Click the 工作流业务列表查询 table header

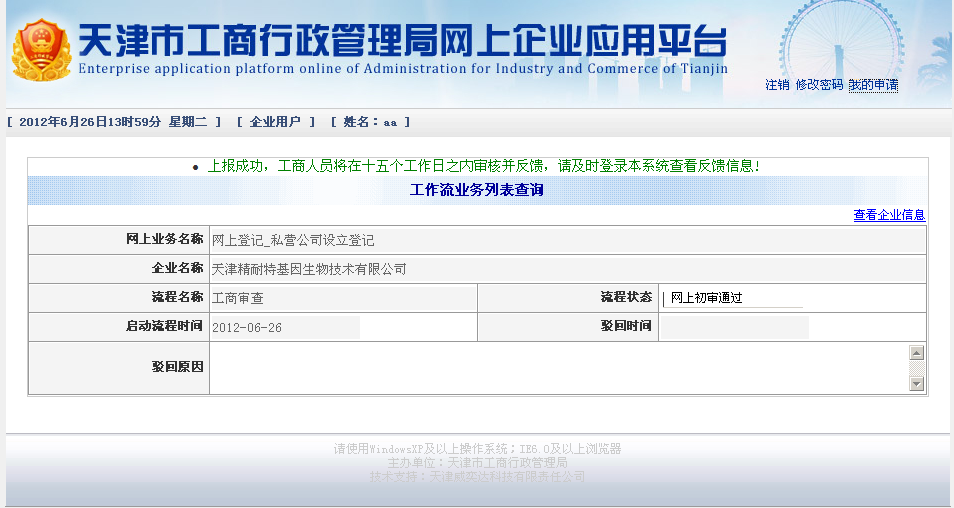click(x=477, y=190)
